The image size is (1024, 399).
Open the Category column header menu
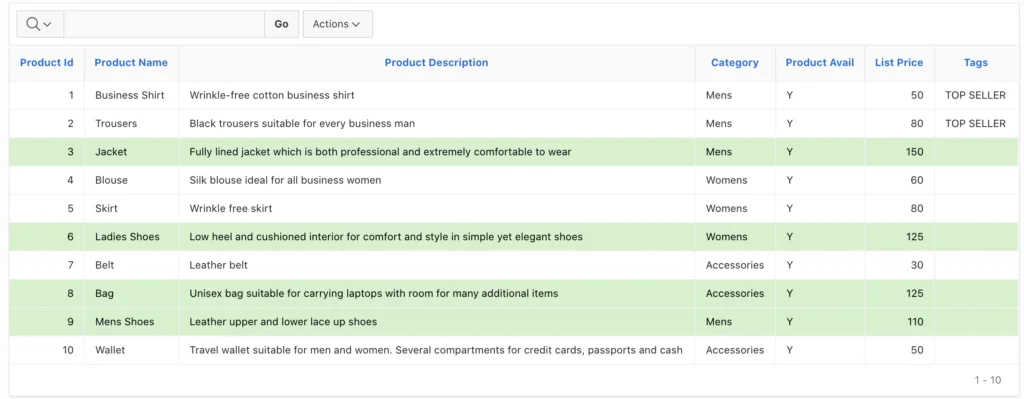point(735,63)
